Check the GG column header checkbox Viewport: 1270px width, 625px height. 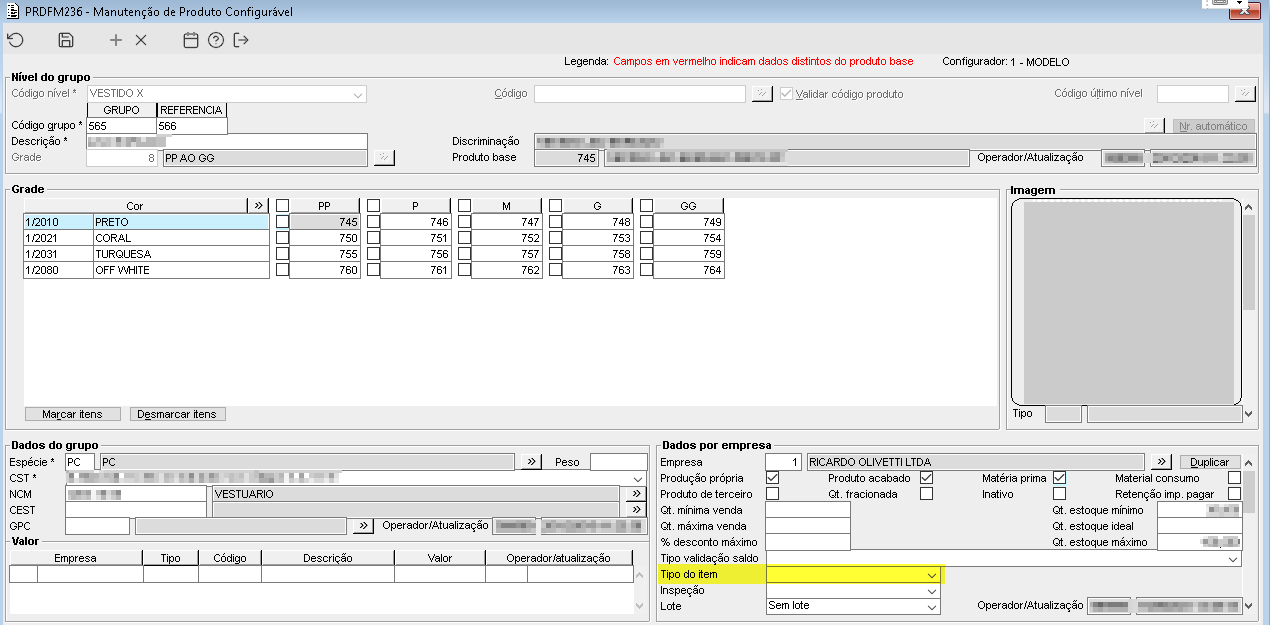click(x=647, y=206)
